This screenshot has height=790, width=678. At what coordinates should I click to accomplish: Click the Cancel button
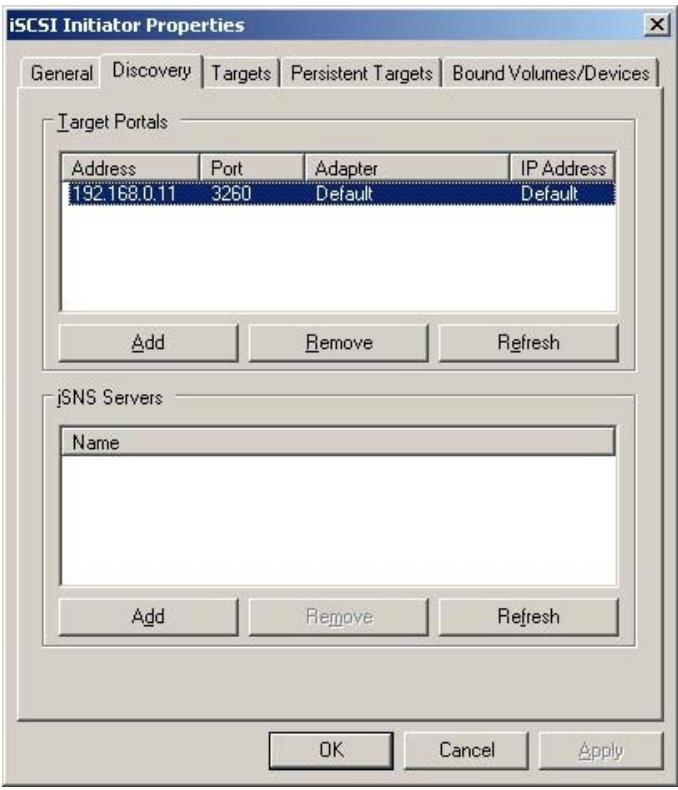[x=466, y=750]
